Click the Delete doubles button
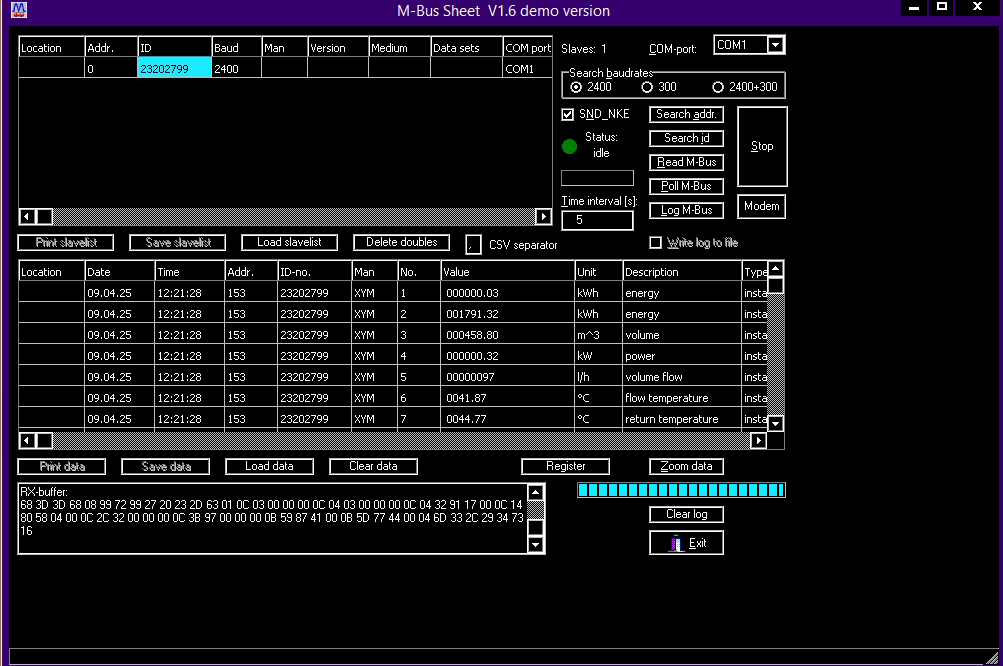 [x=402, y=242]
